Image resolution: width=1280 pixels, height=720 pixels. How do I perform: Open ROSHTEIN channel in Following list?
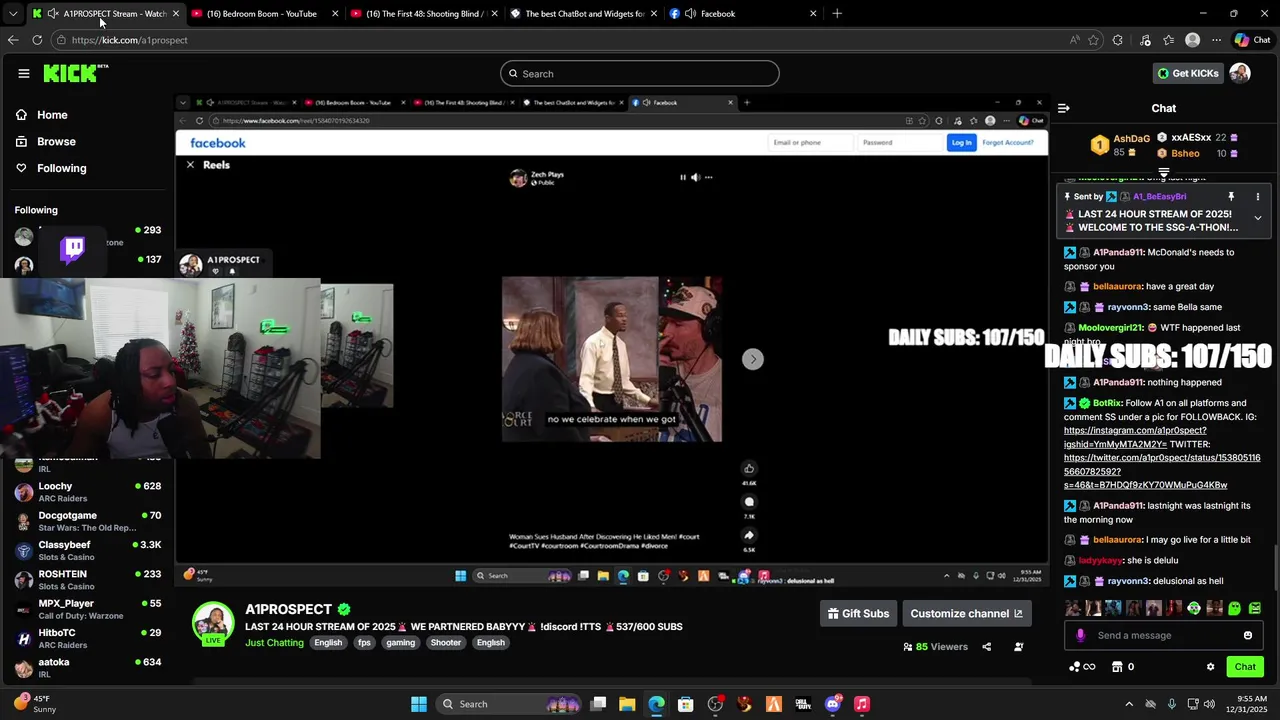pos(88,580)
